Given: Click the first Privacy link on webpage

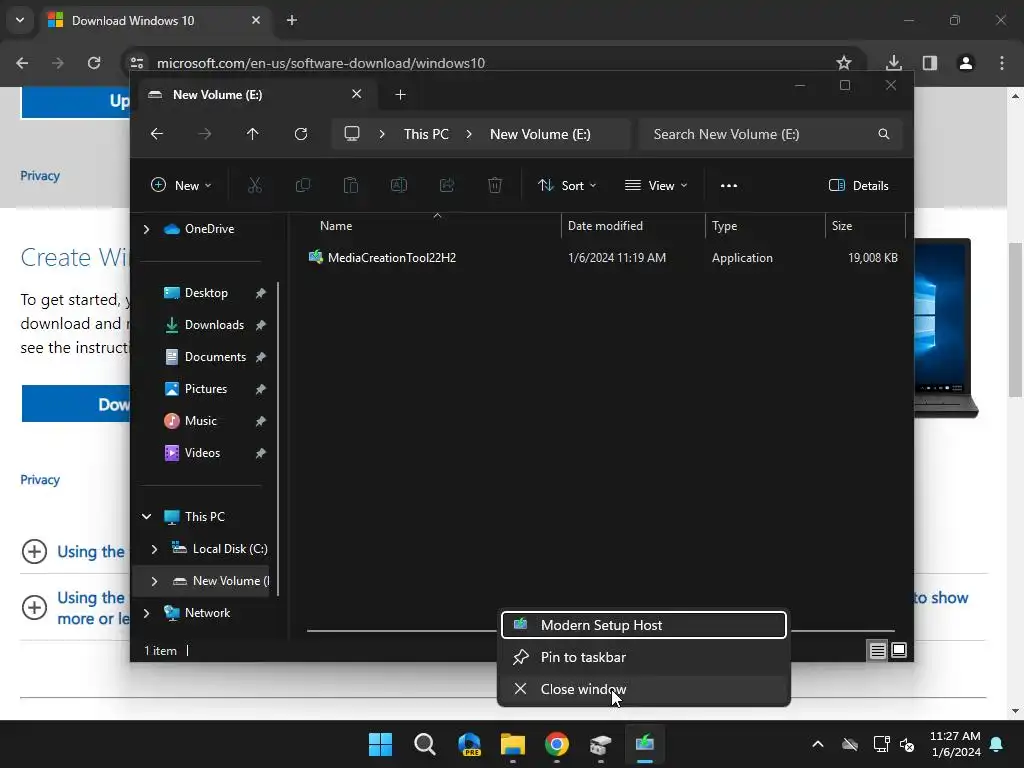Looking at the screenshot, I should [x=40, y=176].
